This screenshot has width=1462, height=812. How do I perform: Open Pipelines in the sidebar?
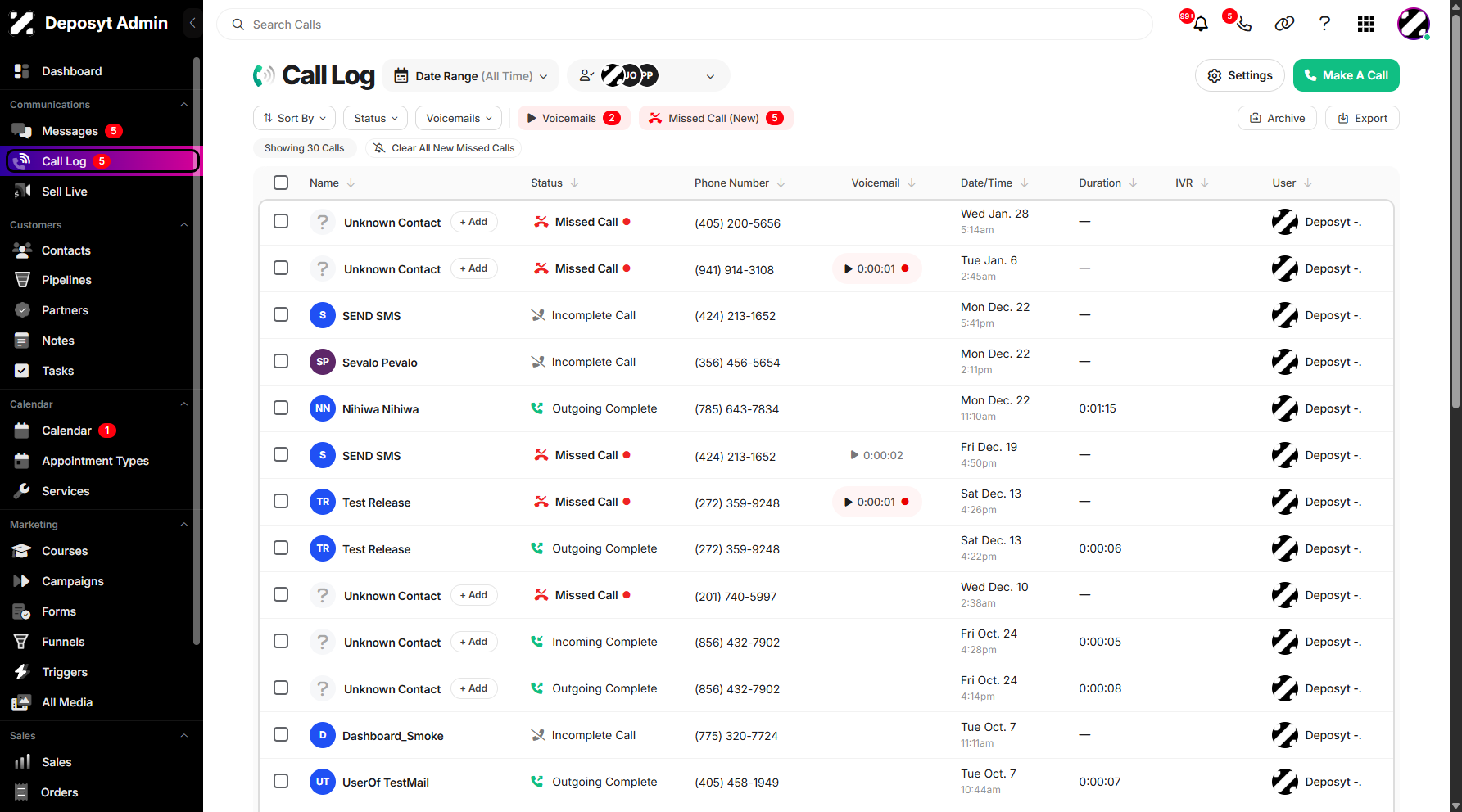(66, 280)
